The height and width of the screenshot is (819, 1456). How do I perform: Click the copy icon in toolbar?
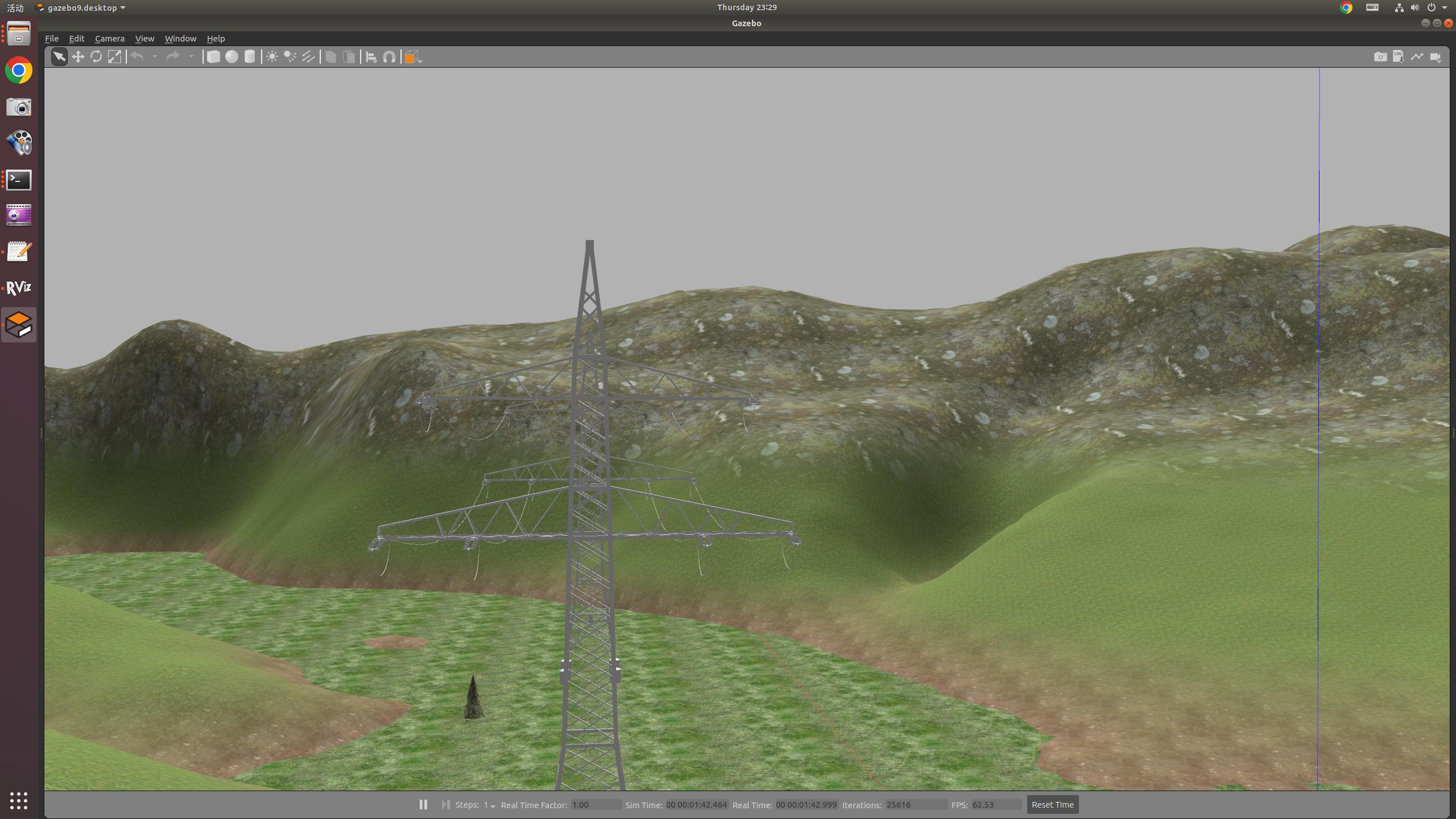(330, 57)
